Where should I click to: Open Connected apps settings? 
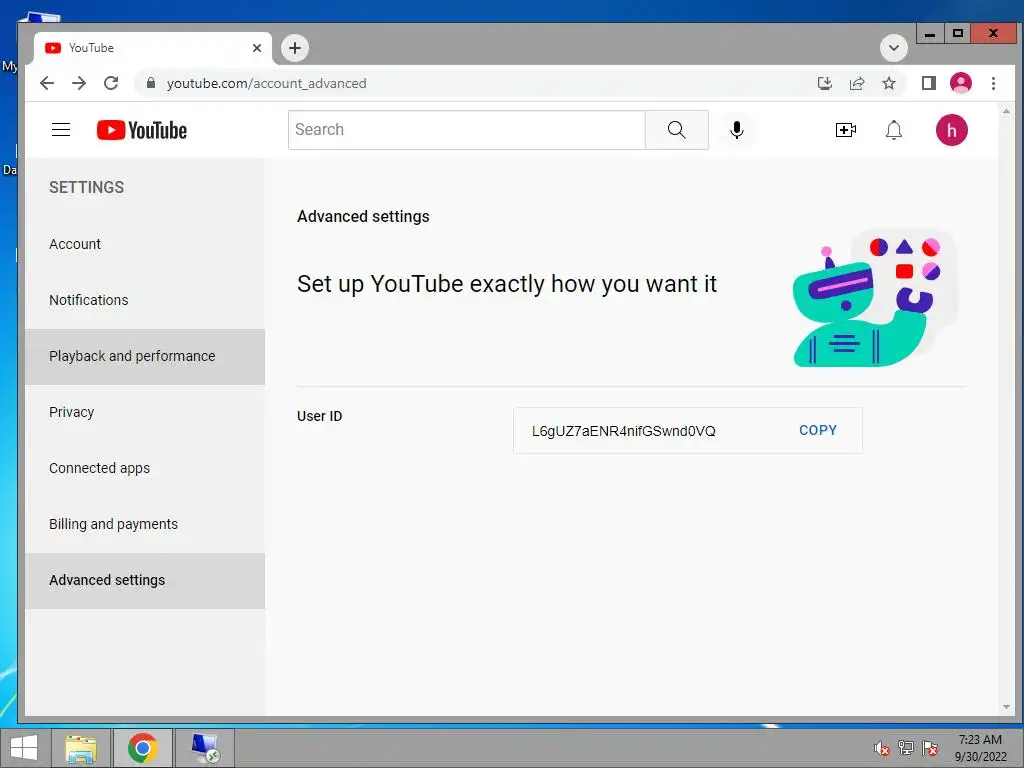[x=145, y=468]
